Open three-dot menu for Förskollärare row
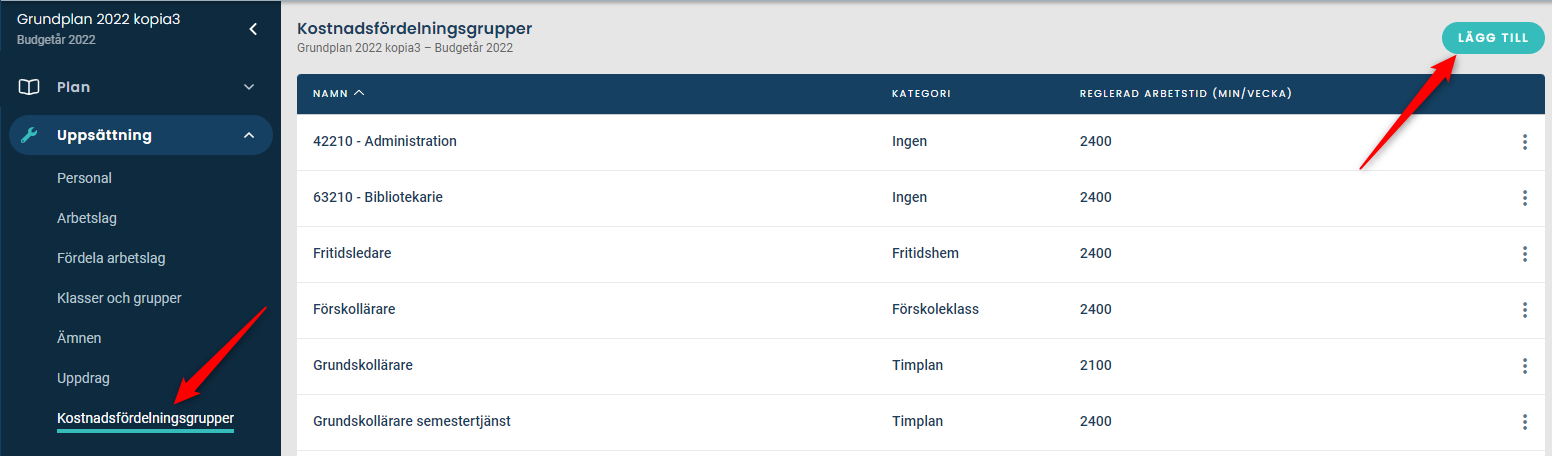Image resolution: width=1552 pixels, height=456 pixels. pyautogui.click(x=1524, y=310)
